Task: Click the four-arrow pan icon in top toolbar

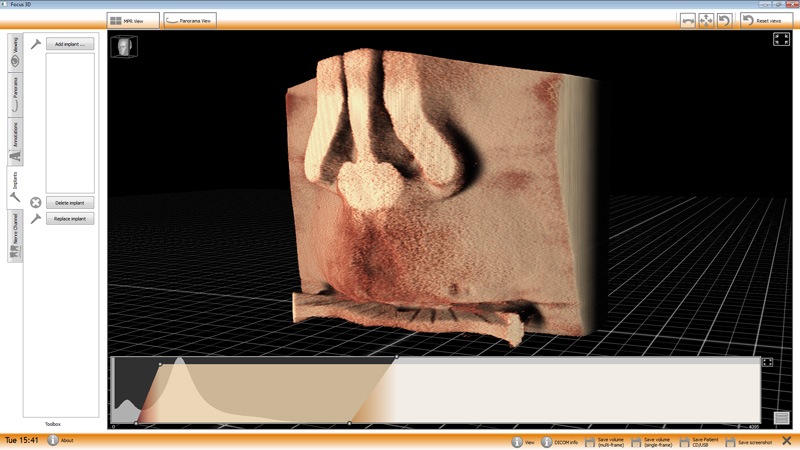Action: coord(706,20)
